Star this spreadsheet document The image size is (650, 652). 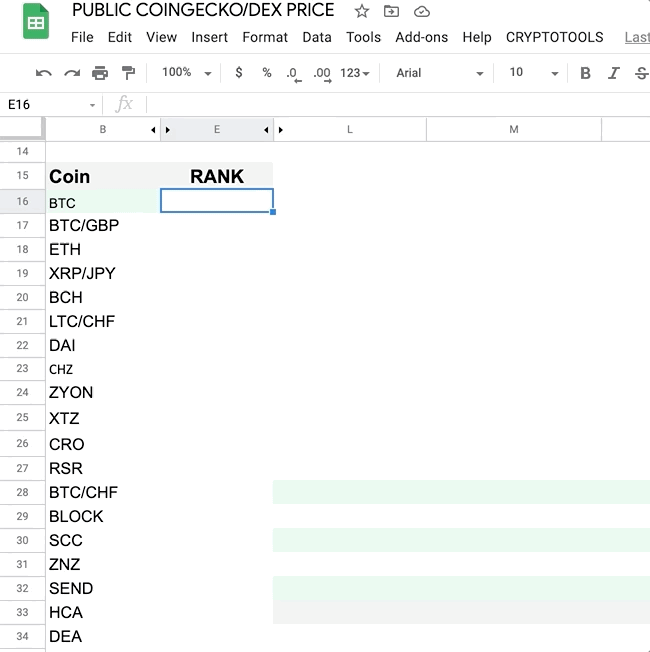(361, 11)
